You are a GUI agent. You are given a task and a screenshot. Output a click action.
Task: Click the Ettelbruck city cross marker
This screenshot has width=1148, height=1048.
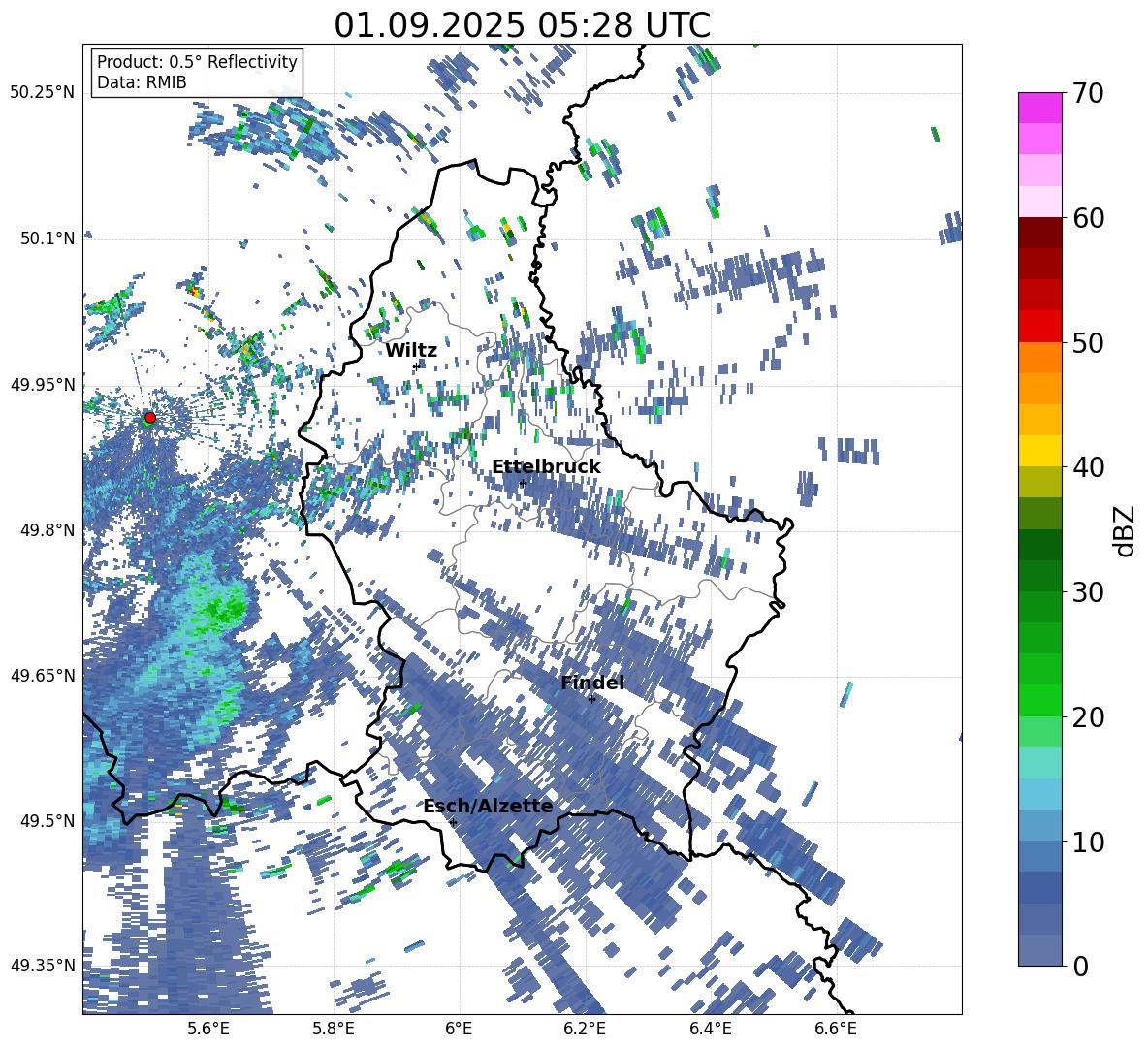522,483
